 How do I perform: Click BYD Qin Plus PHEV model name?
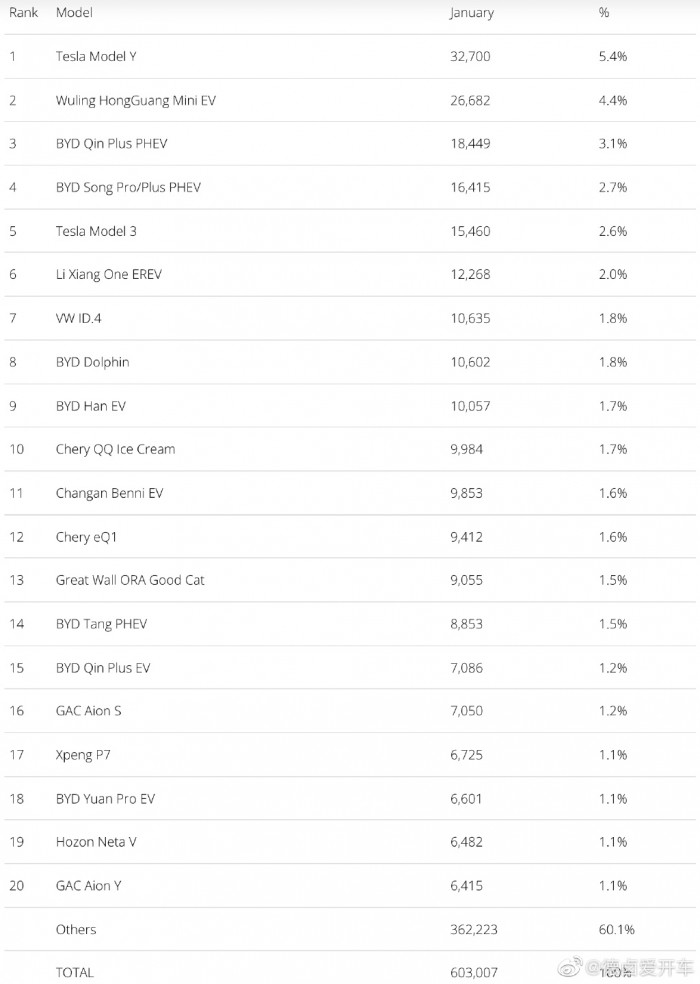[111, 143]
